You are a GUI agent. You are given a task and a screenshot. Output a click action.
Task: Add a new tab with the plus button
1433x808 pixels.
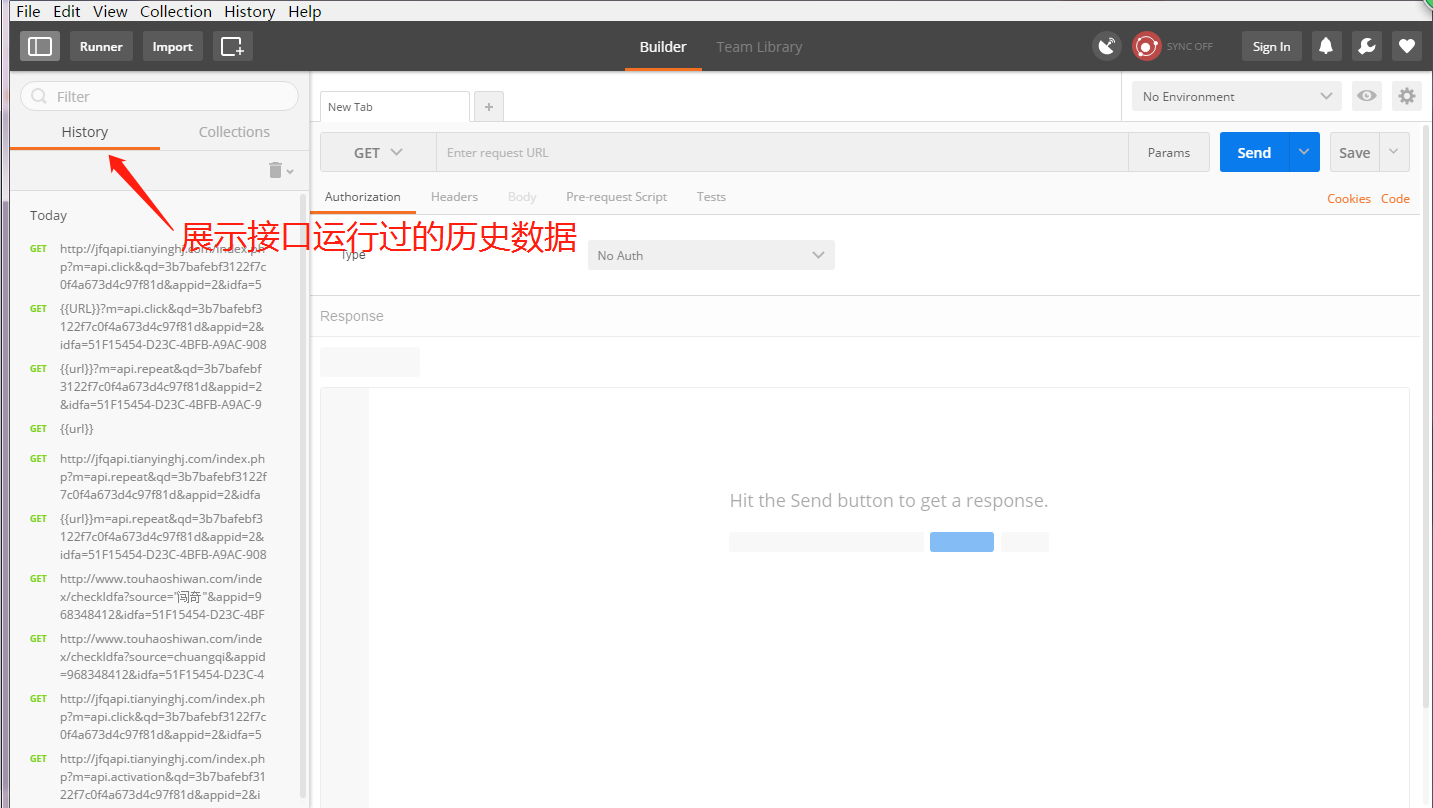(x=489, y=106)
